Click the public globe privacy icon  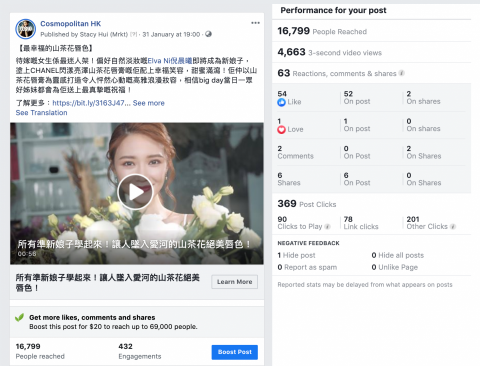tap(208, 34)
